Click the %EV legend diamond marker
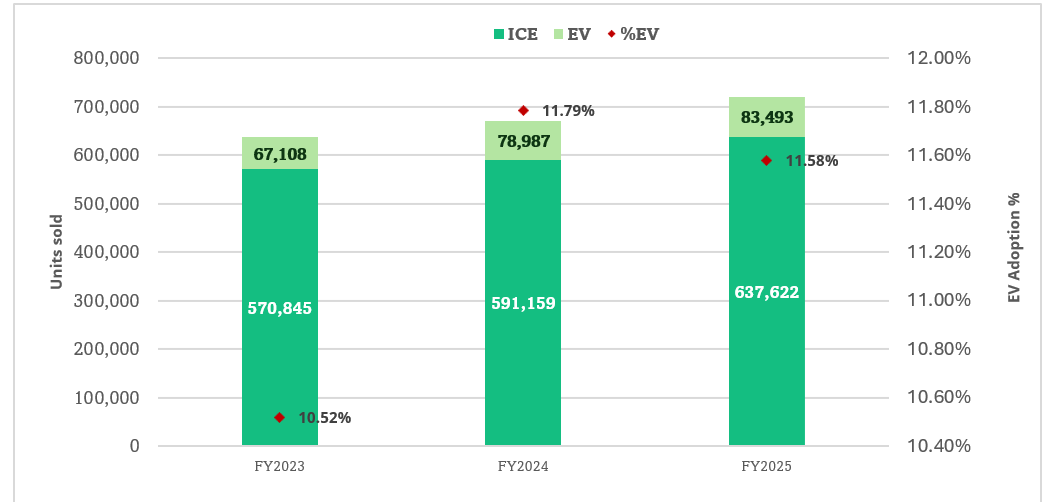The height and width of the screenshot is (502, 1051). pyautogui.click(x=611, y=34)
